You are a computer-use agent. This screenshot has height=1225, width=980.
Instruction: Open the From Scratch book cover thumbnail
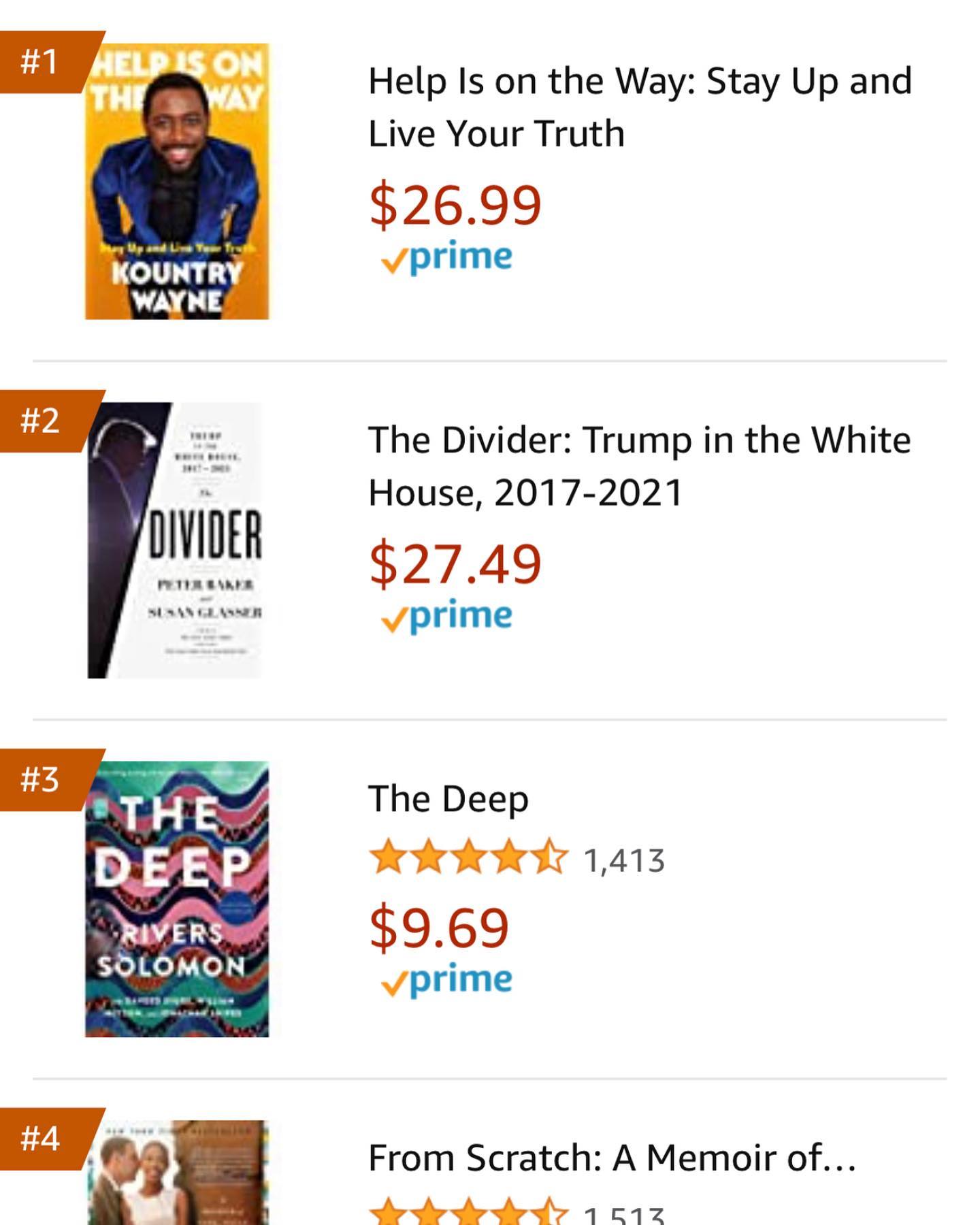pos(177,1172)
